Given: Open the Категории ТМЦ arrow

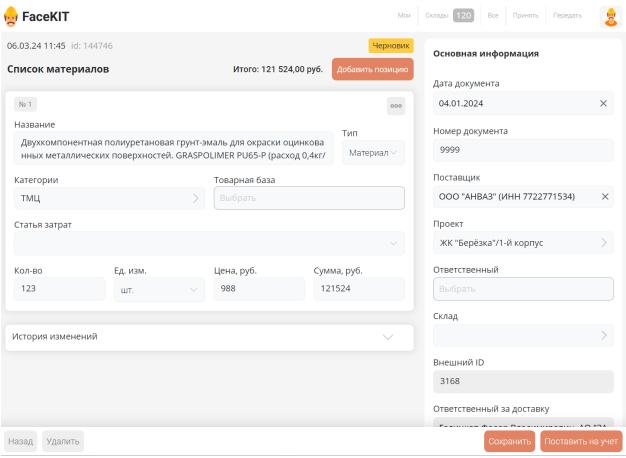Looking at the screenshot, I should point(196,198).
